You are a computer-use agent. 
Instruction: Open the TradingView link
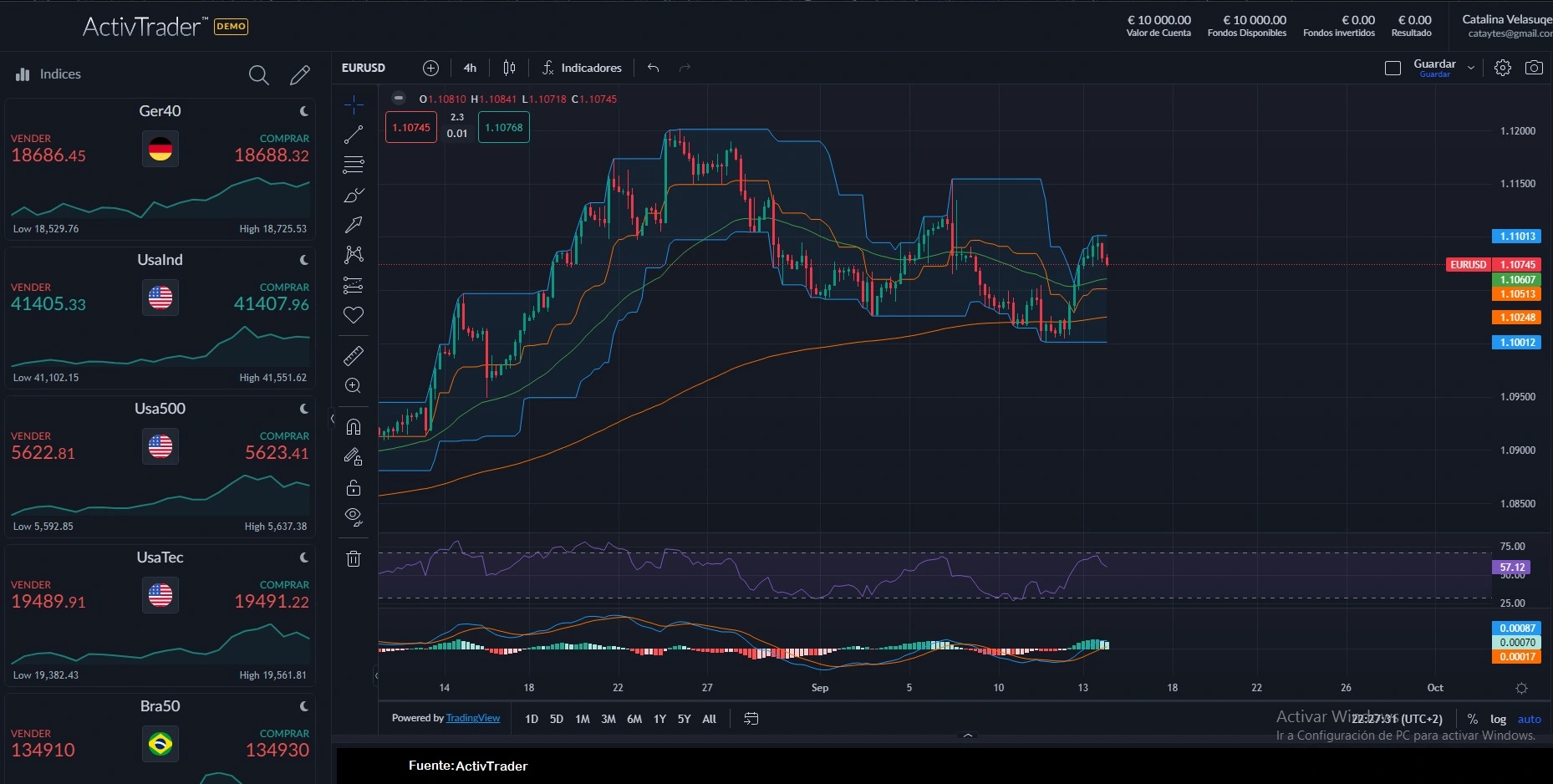pos(472,718)
